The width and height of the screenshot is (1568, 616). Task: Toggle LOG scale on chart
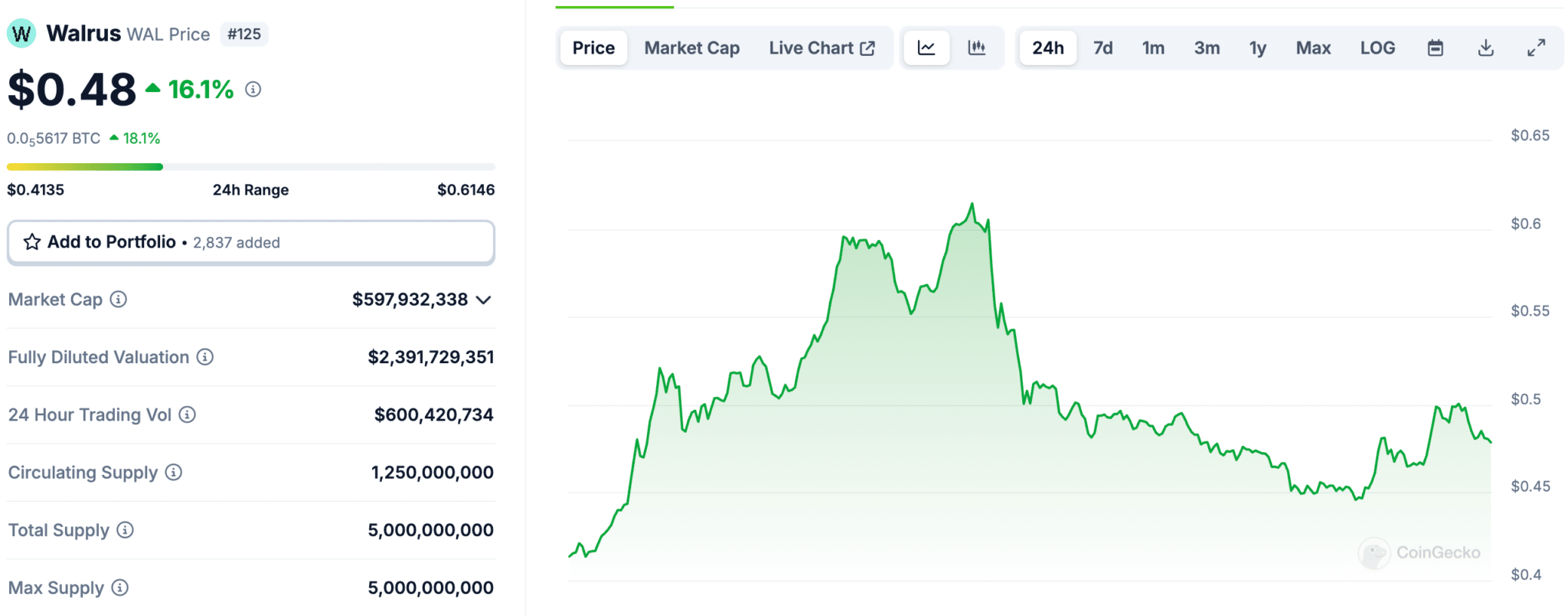click(x=1377, y=48)
